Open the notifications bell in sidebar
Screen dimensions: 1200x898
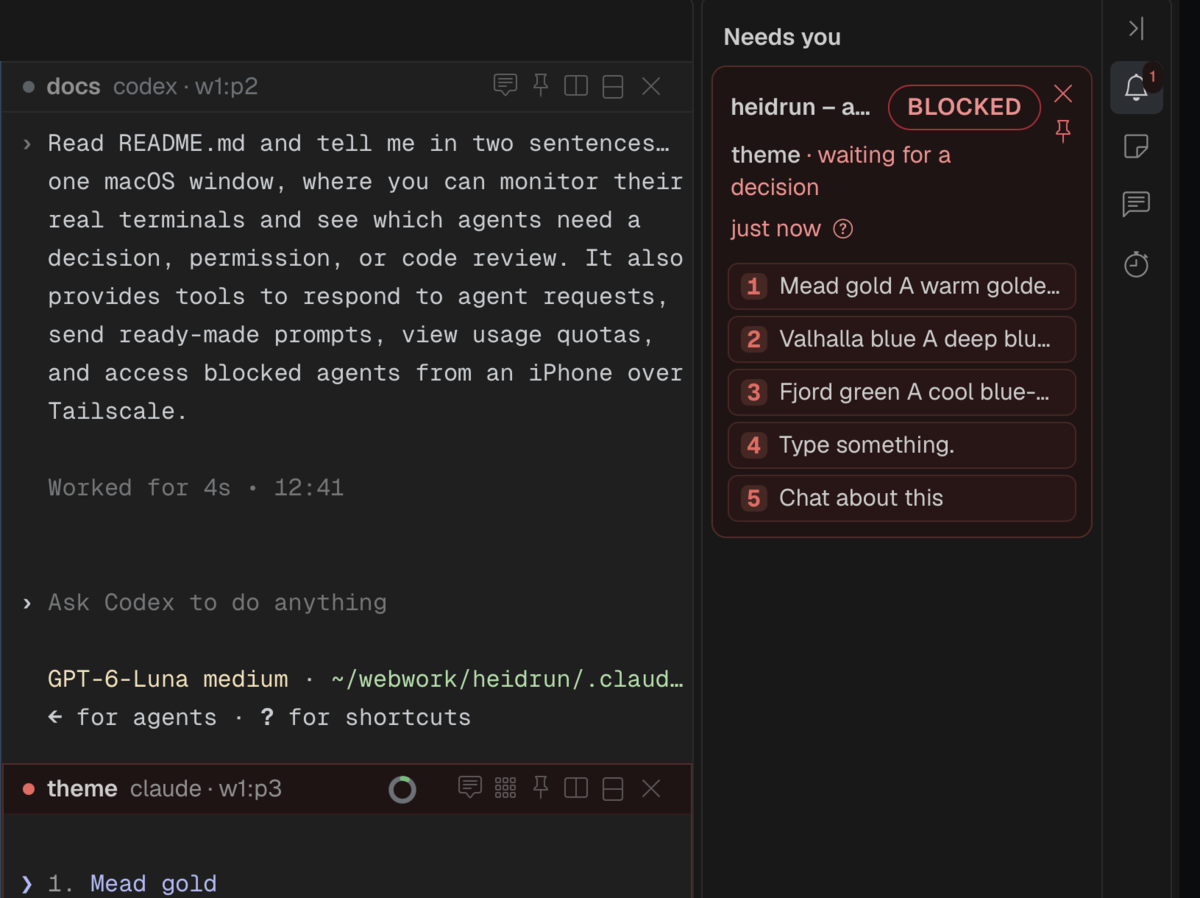[x=1136, y=87]
